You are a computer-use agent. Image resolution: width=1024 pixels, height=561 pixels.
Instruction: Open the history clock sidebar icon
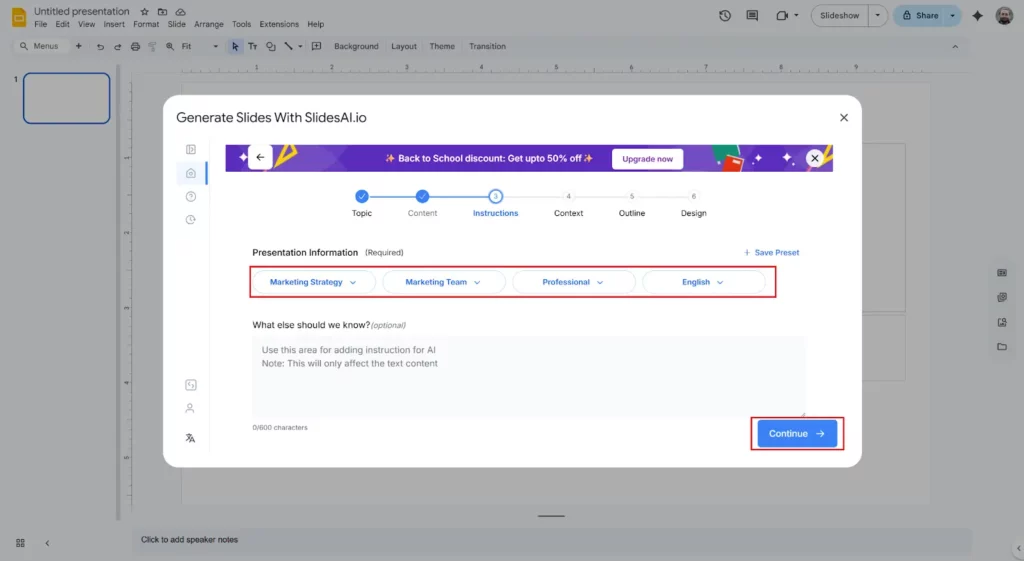(x=190, y=219)
